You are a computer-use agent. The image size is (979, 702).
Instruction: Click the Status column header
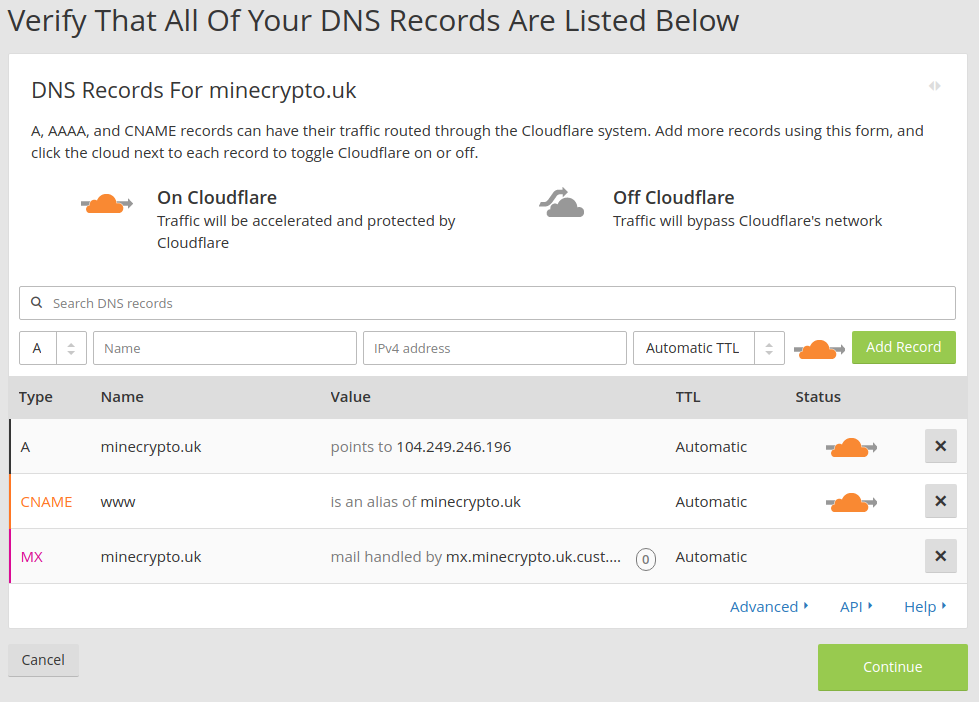coord(818,397)
